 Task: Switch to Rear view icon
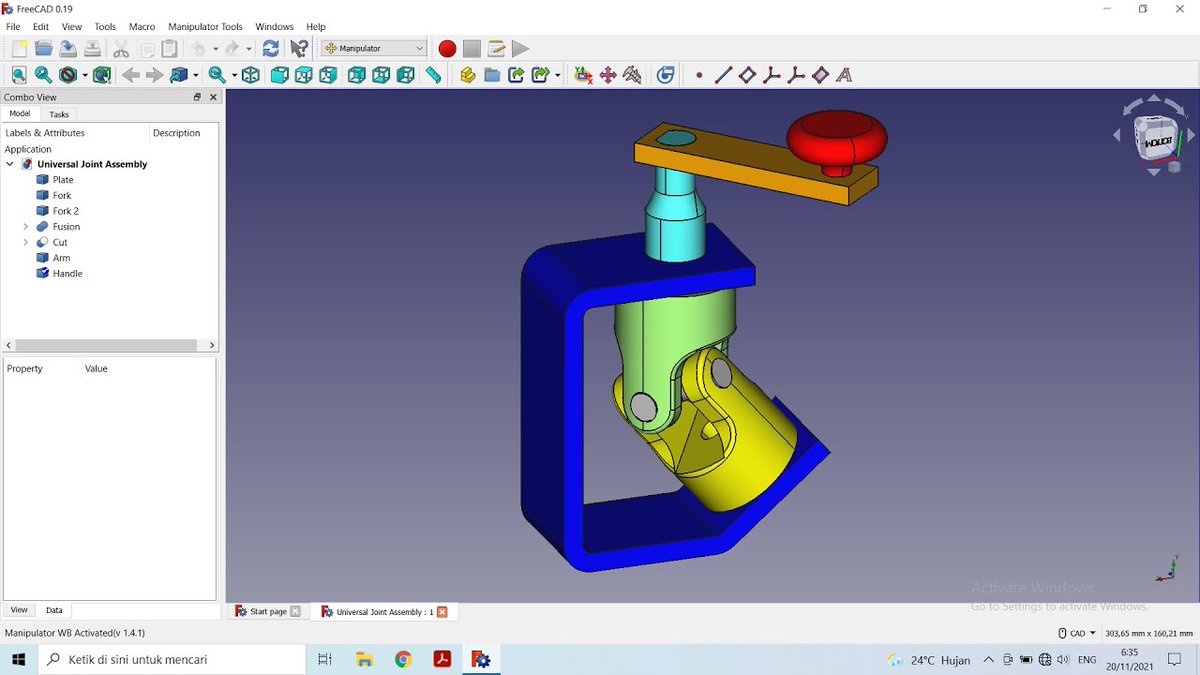click(x=357, y=75)
